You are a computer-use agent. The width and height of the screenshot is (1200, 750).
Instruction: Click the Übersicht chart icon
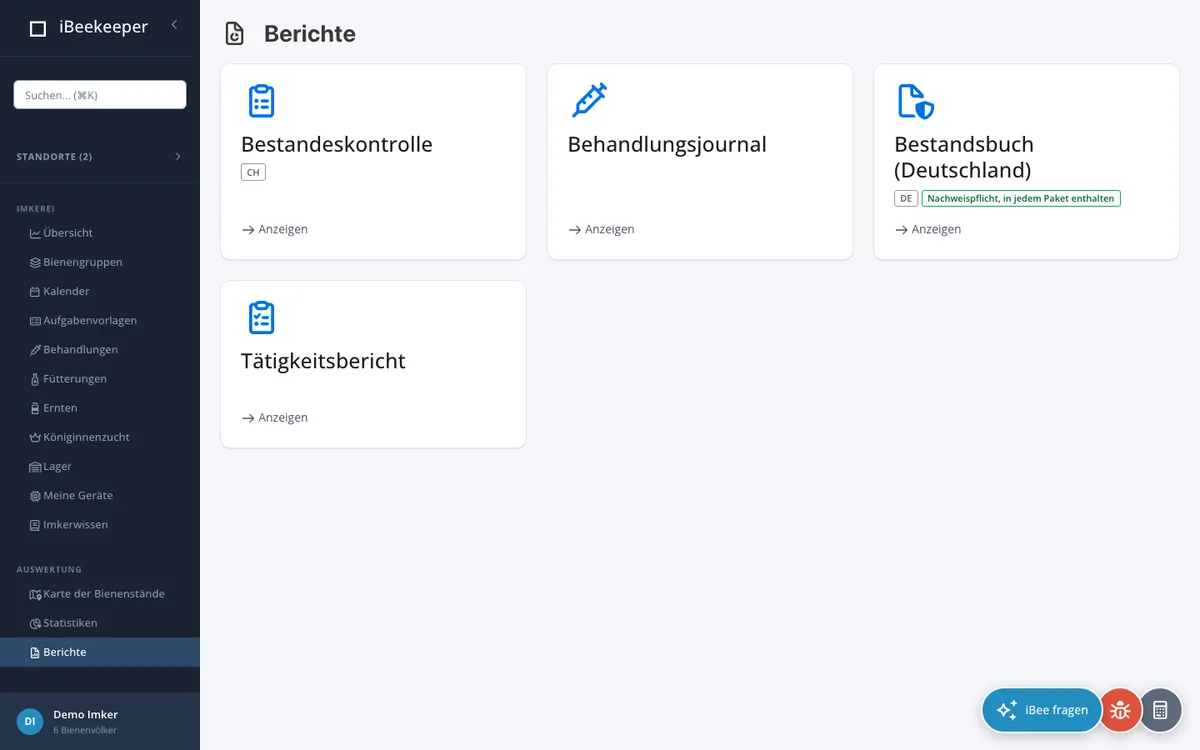coord(35,233)
